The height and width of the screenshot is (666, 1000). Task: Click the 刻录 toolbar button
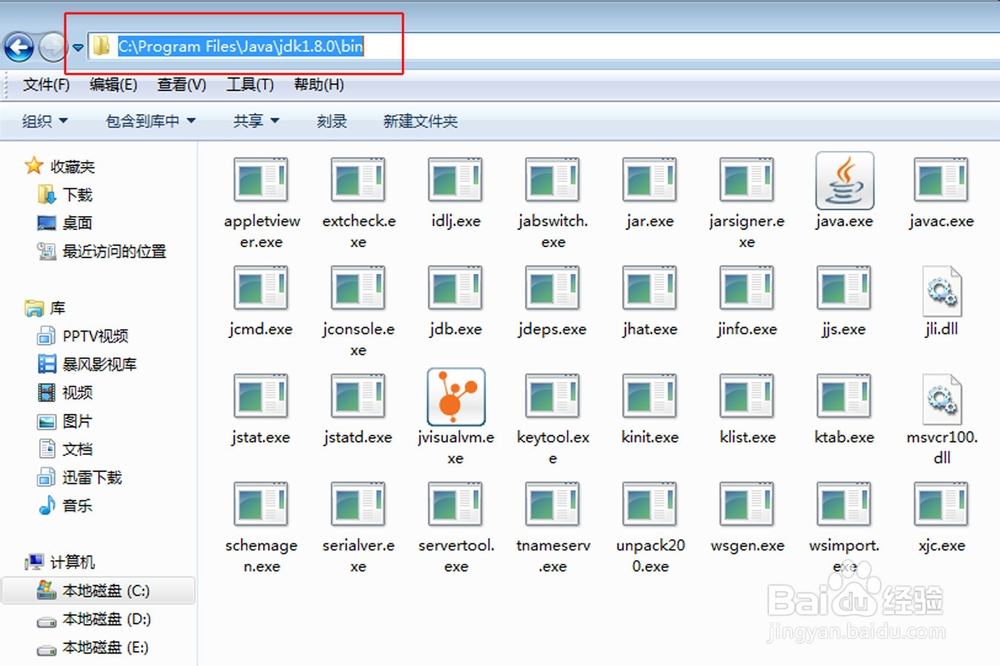(x=332, y=121)
